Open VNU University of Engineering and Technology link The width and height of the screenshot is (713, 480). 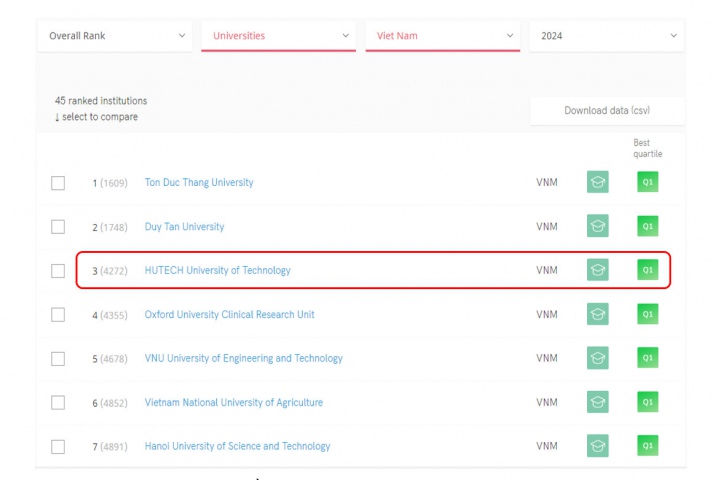tap(243, 358)
